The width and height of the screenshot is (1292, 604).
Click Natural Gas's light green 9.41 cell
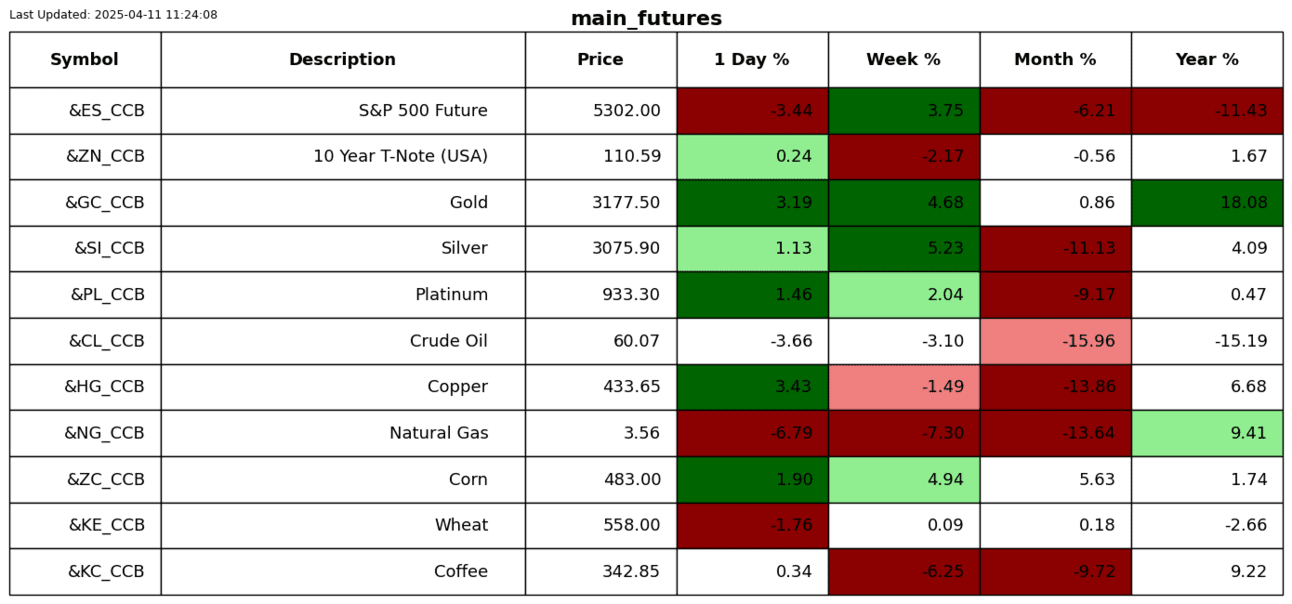pyautogui.click(x=1207, y=433)
